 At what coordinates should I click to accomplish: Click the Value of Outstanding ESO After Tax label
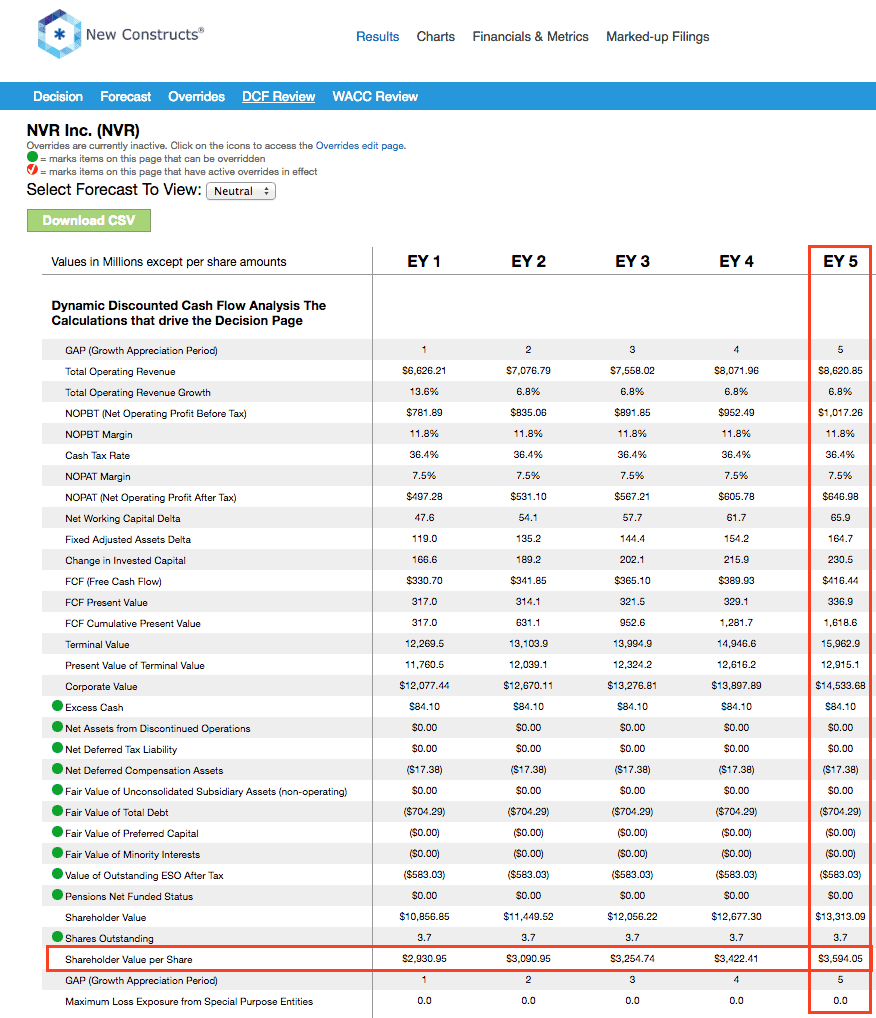(144, 876)
